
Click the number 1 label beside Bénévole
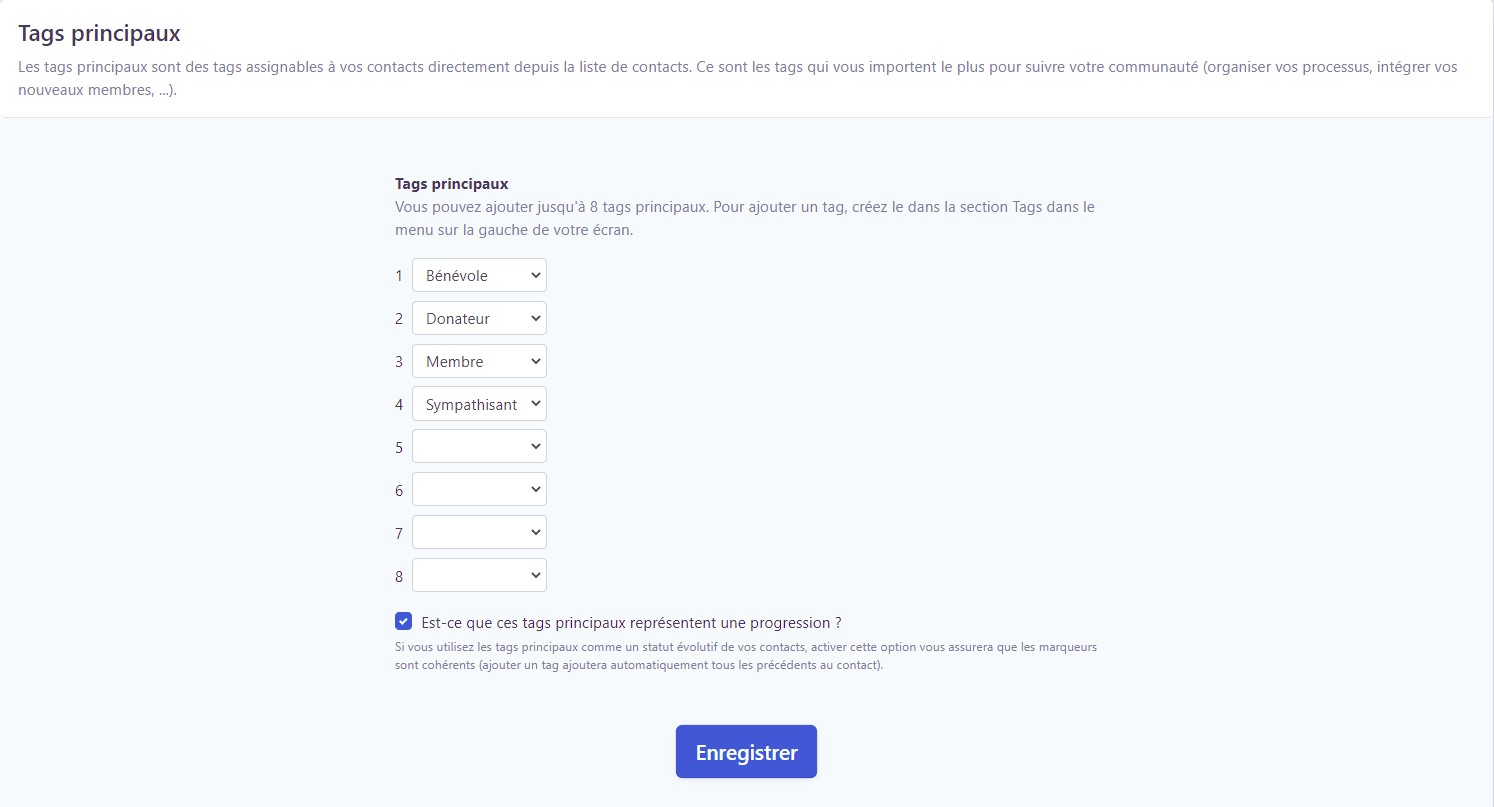coord(399,276)
